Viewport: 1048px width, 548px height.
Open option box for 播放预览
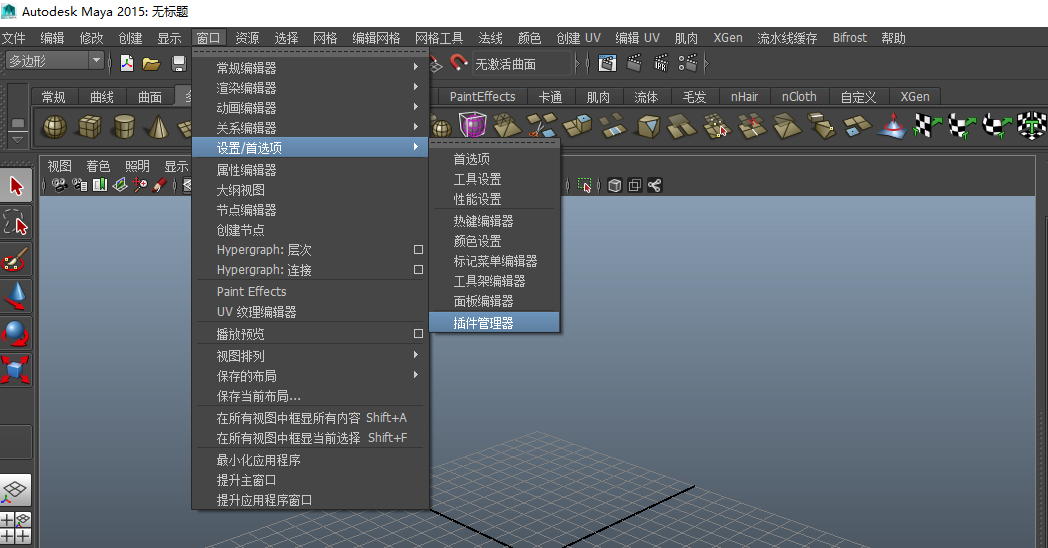pyautogui.click(x=418, y=333)
